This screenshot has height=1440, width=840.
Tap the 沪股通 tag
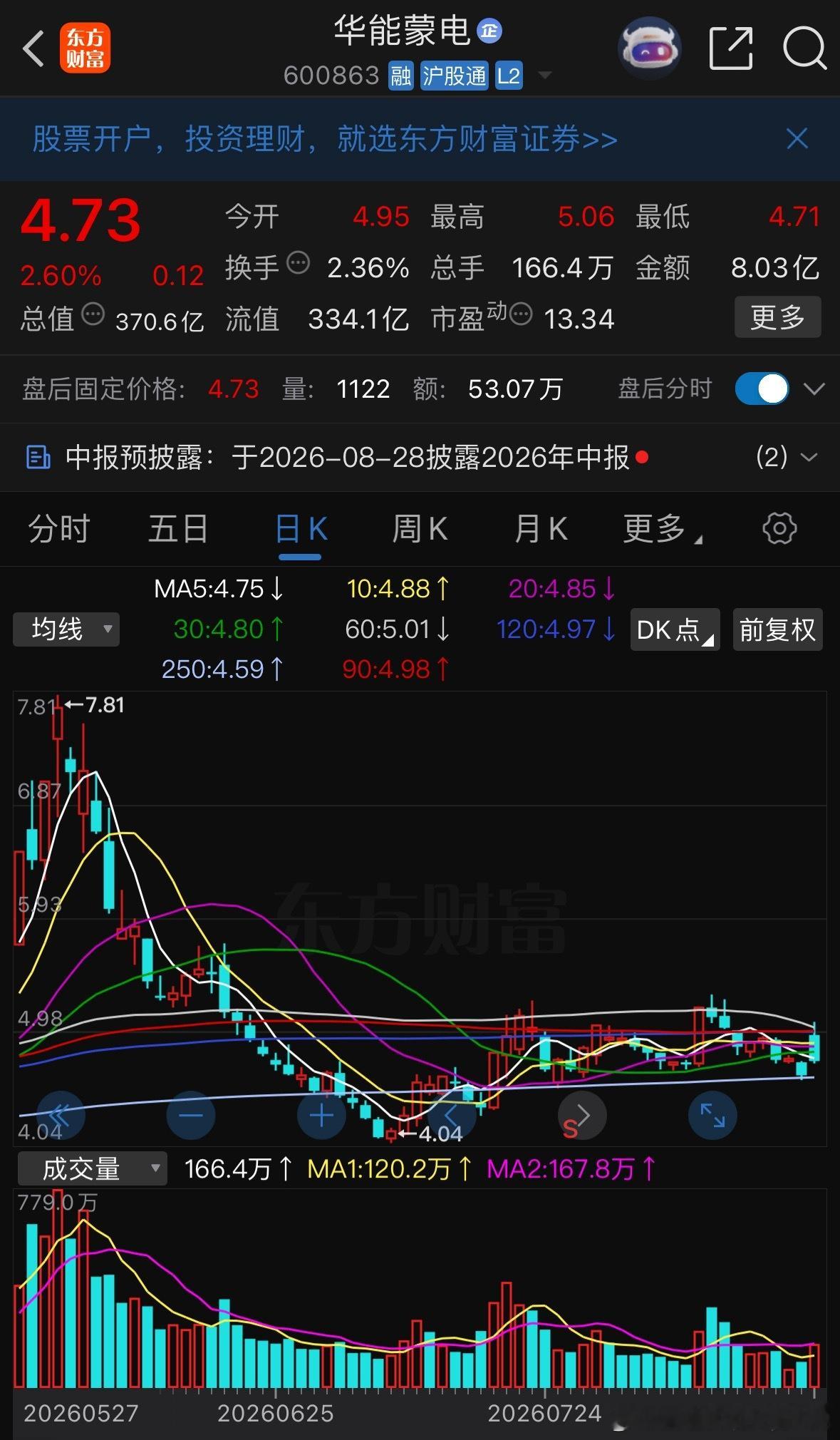click(x=454, y=75)
